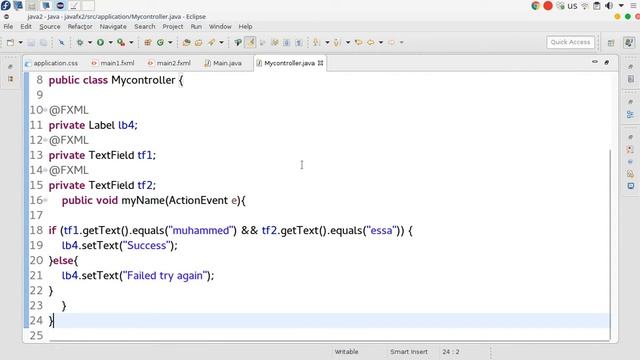Open the Debug configurations dropdown arrow

click(x=90, y=42)
